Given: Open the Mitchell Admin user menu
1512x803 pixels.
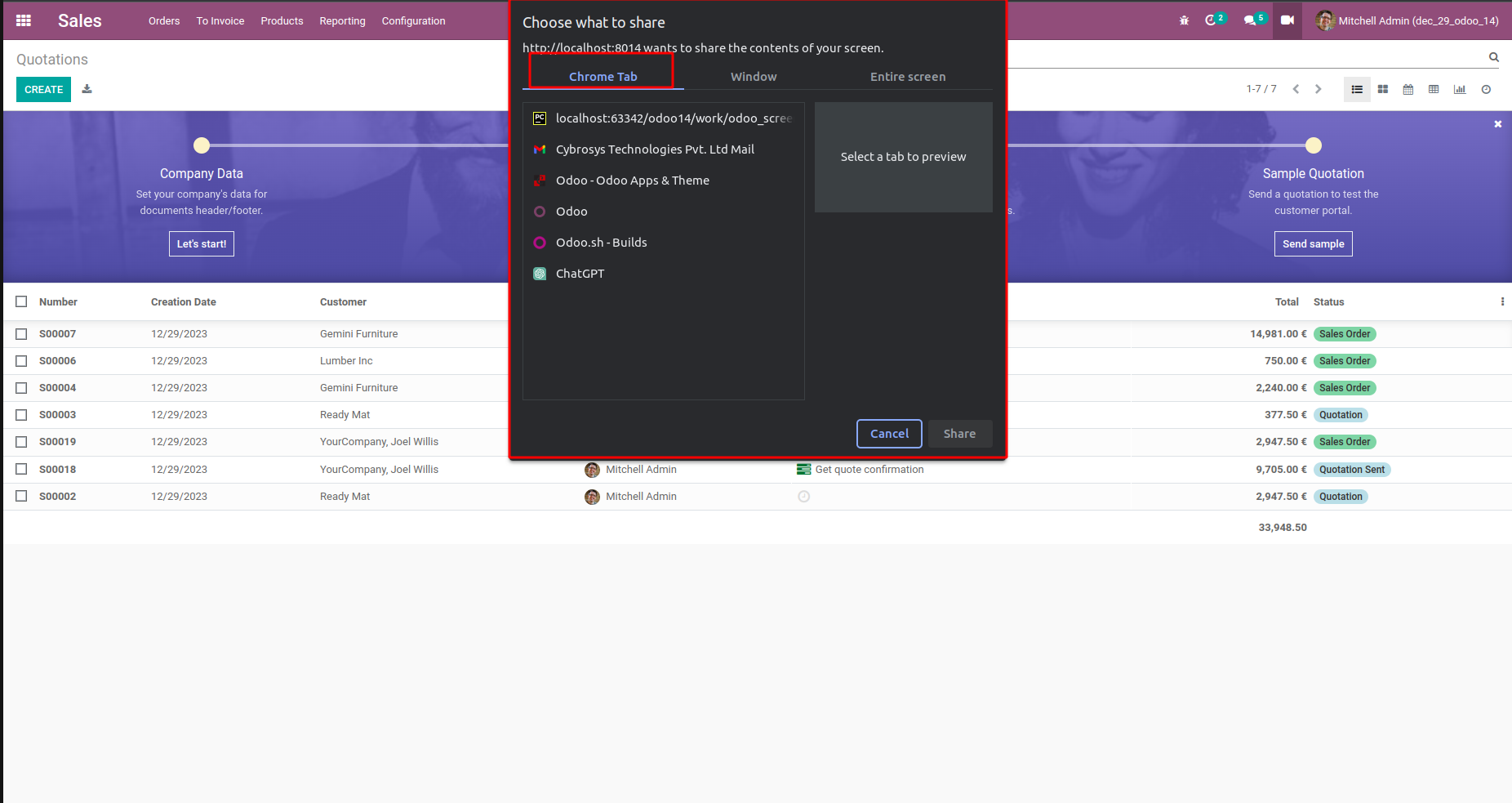Looking at the screenshot, I should click(x=1407, y=20).
